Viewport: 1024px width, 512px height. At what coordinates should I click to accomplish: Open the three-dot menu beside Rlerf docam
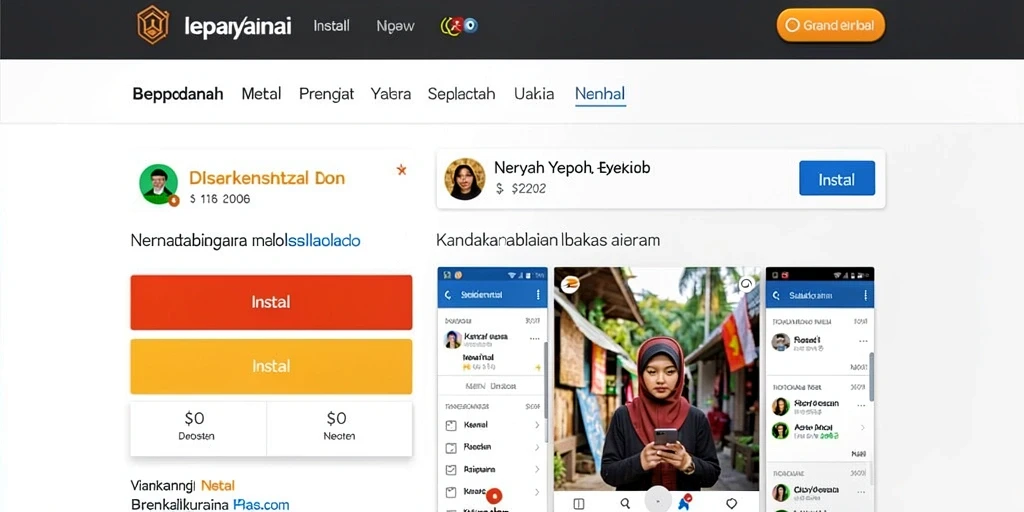click(x=863, y=404)
